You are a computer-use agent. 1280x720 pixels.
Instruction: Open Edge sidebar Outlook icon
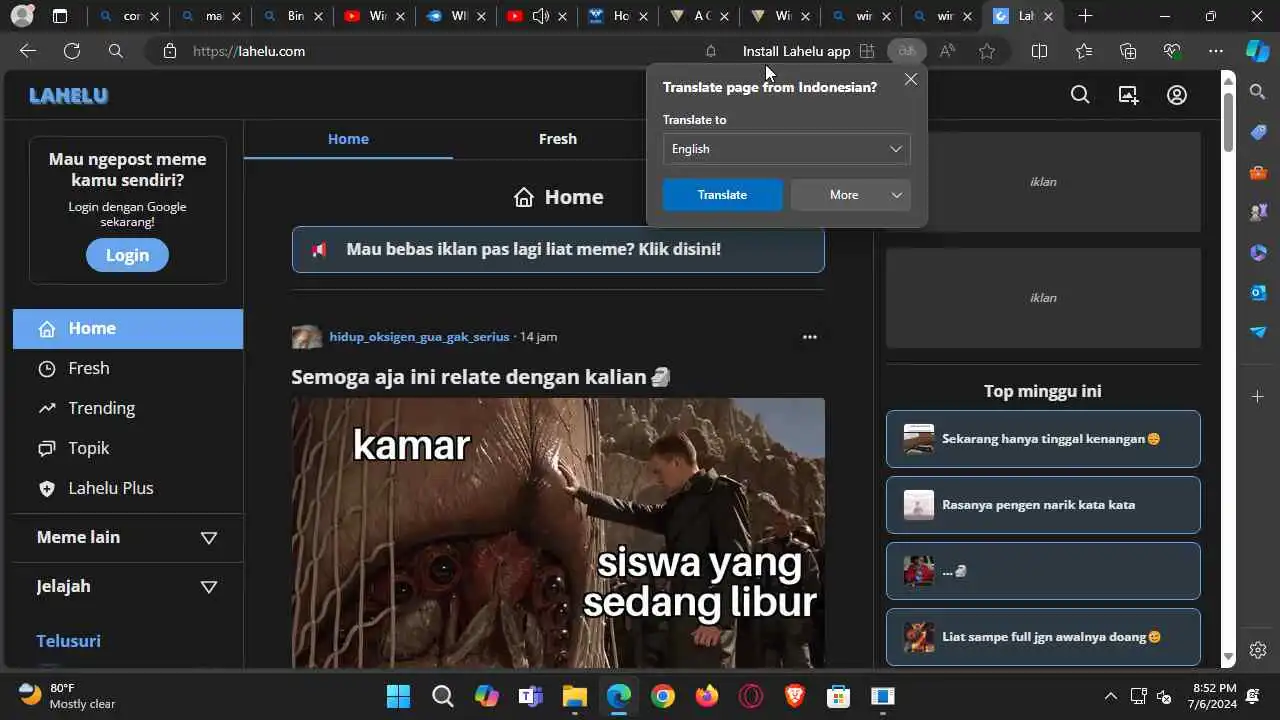[x=1258, y=292]
